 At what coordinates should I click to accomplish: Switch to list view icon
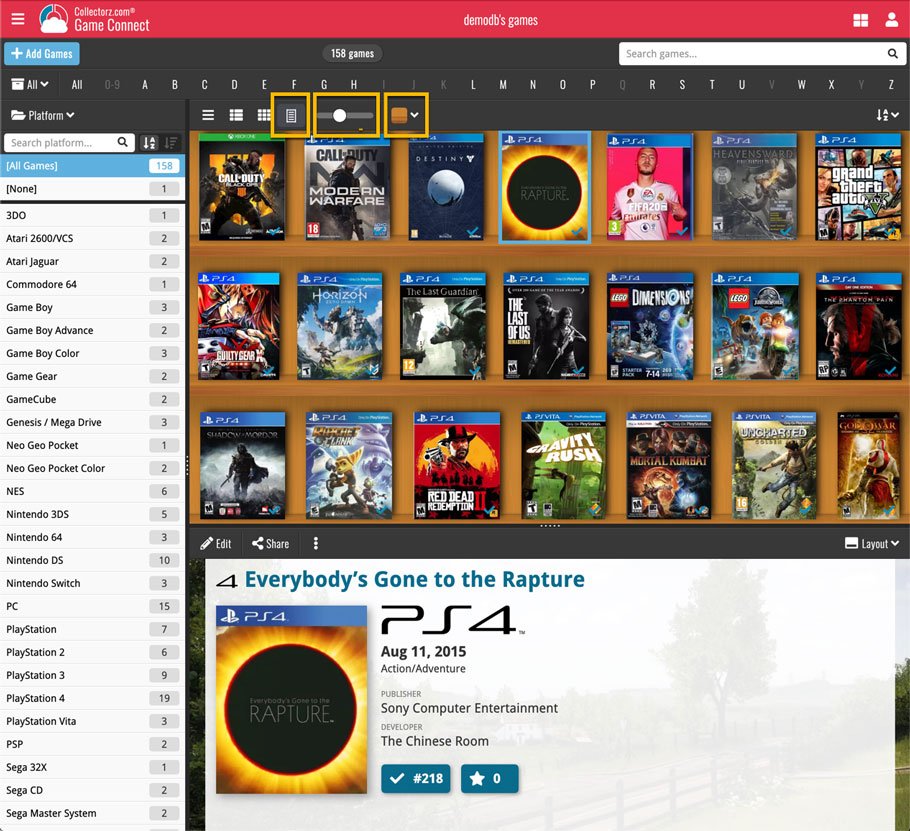(208, 115)
